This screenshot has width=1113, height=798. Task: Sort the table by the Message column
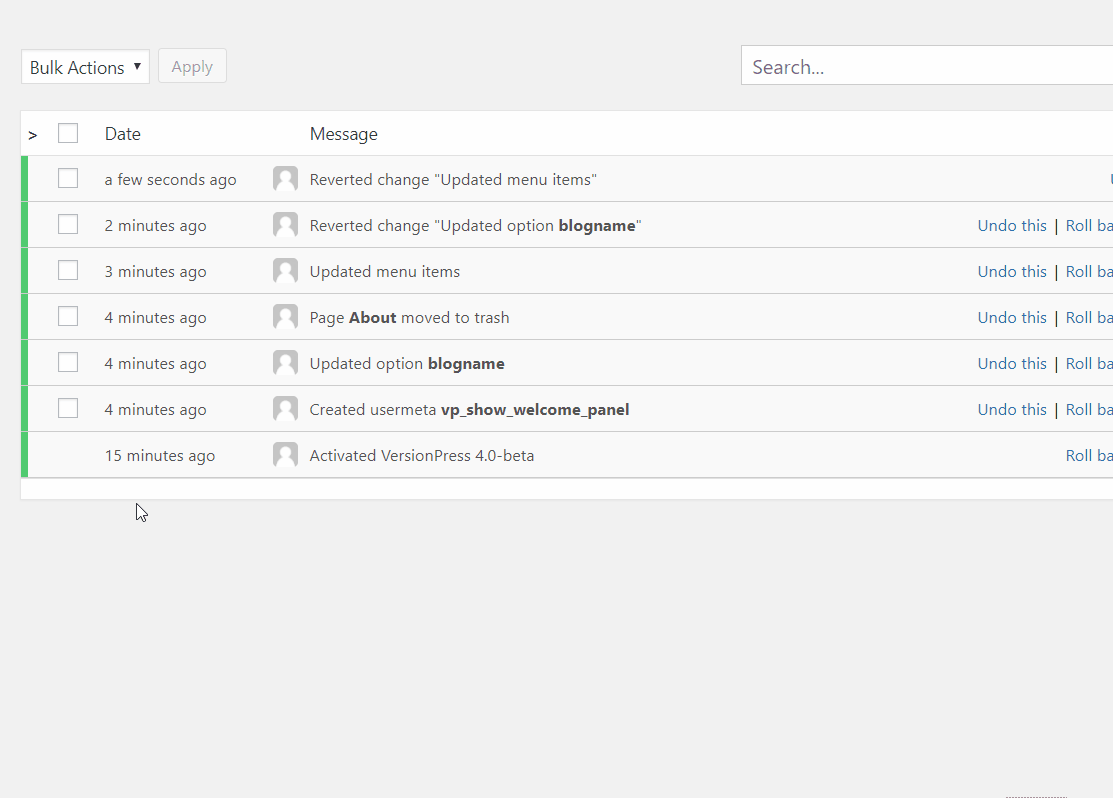click(343, 133)
